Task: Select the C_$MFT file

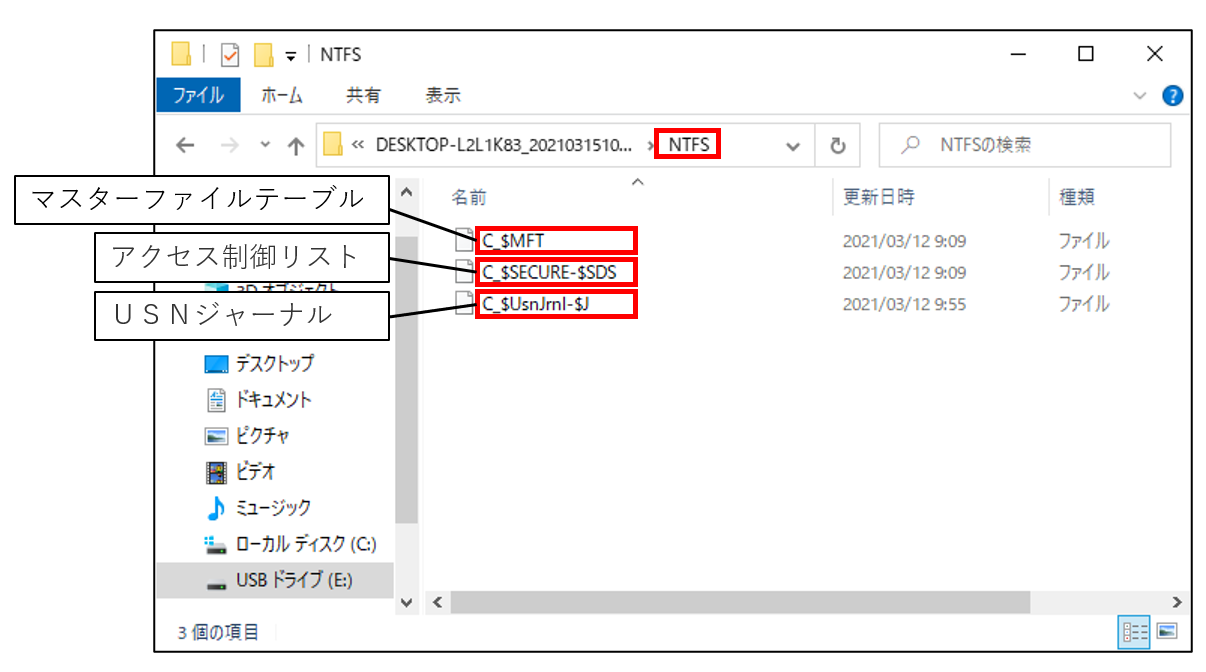Action: click(512, 240)
